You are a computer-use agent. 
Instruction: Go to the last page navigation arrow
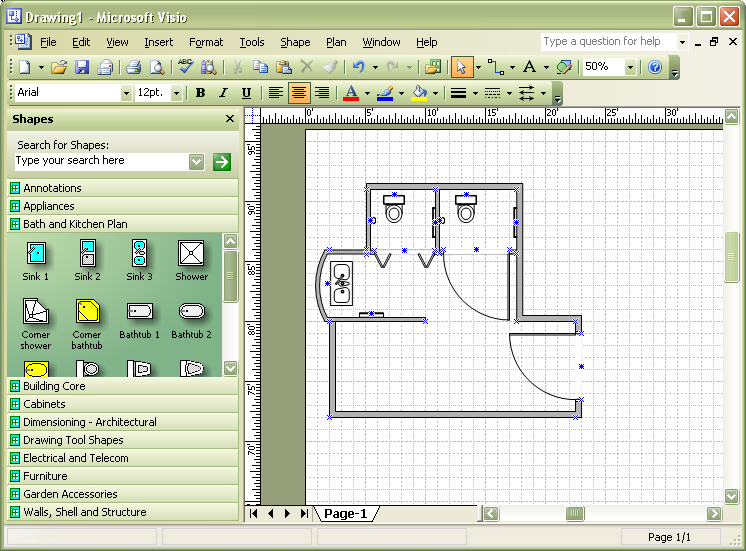(304, 513)
